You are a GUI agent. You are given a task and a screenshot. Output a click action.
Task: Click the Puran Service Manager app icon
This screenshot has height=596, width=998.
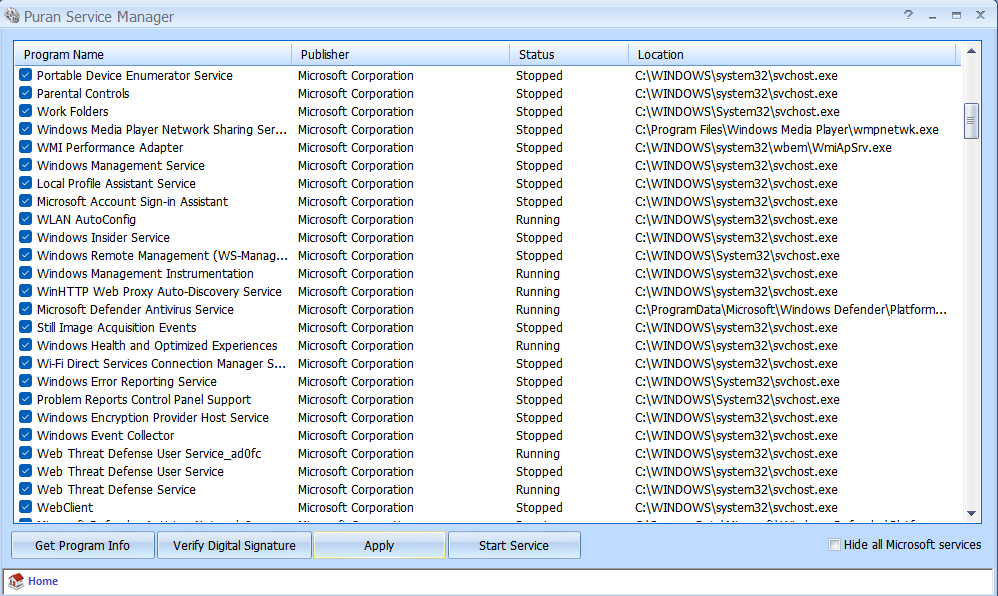(13, 16)
